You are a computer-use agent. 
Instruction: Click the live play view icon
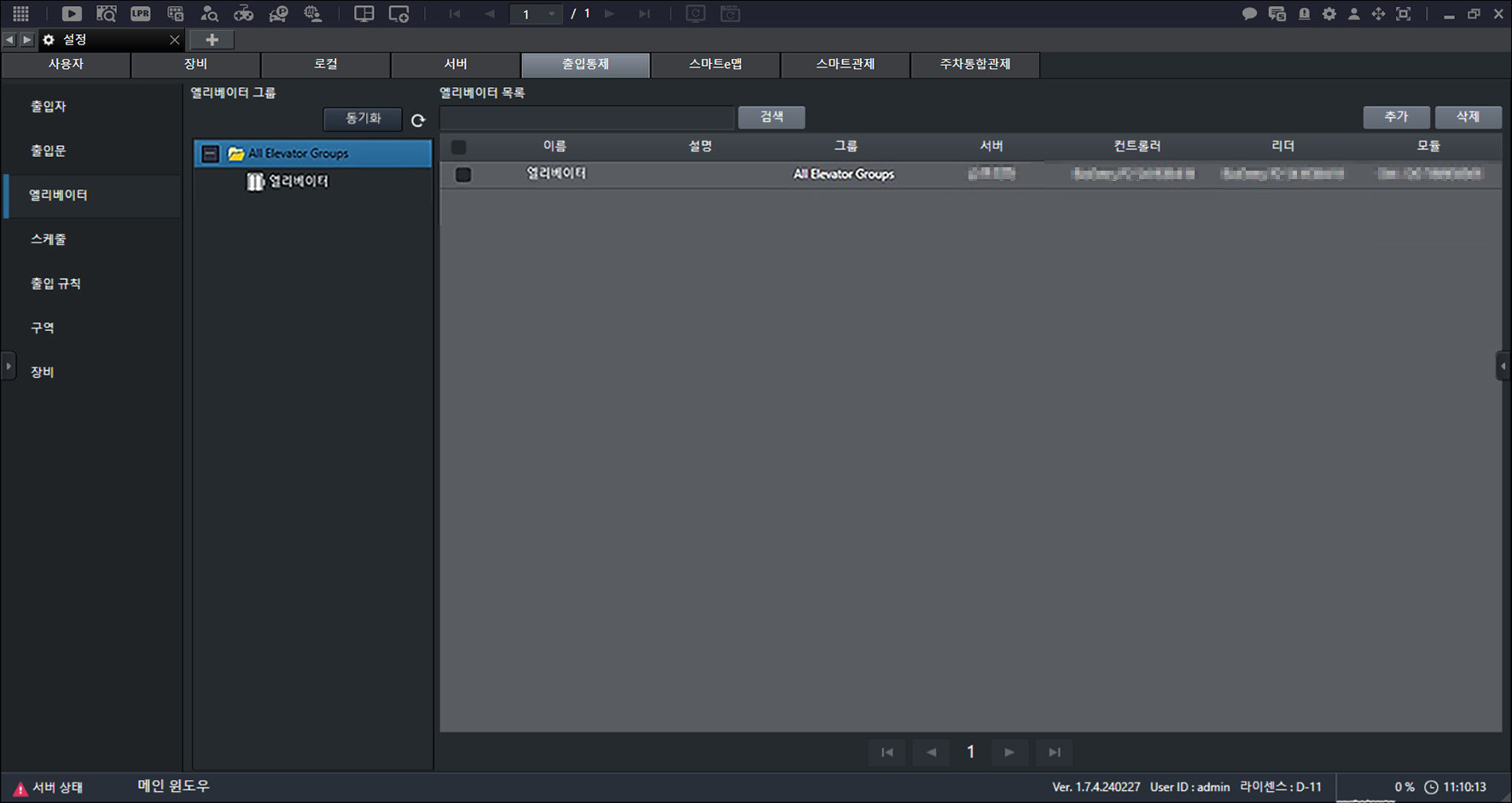point(72,14)
